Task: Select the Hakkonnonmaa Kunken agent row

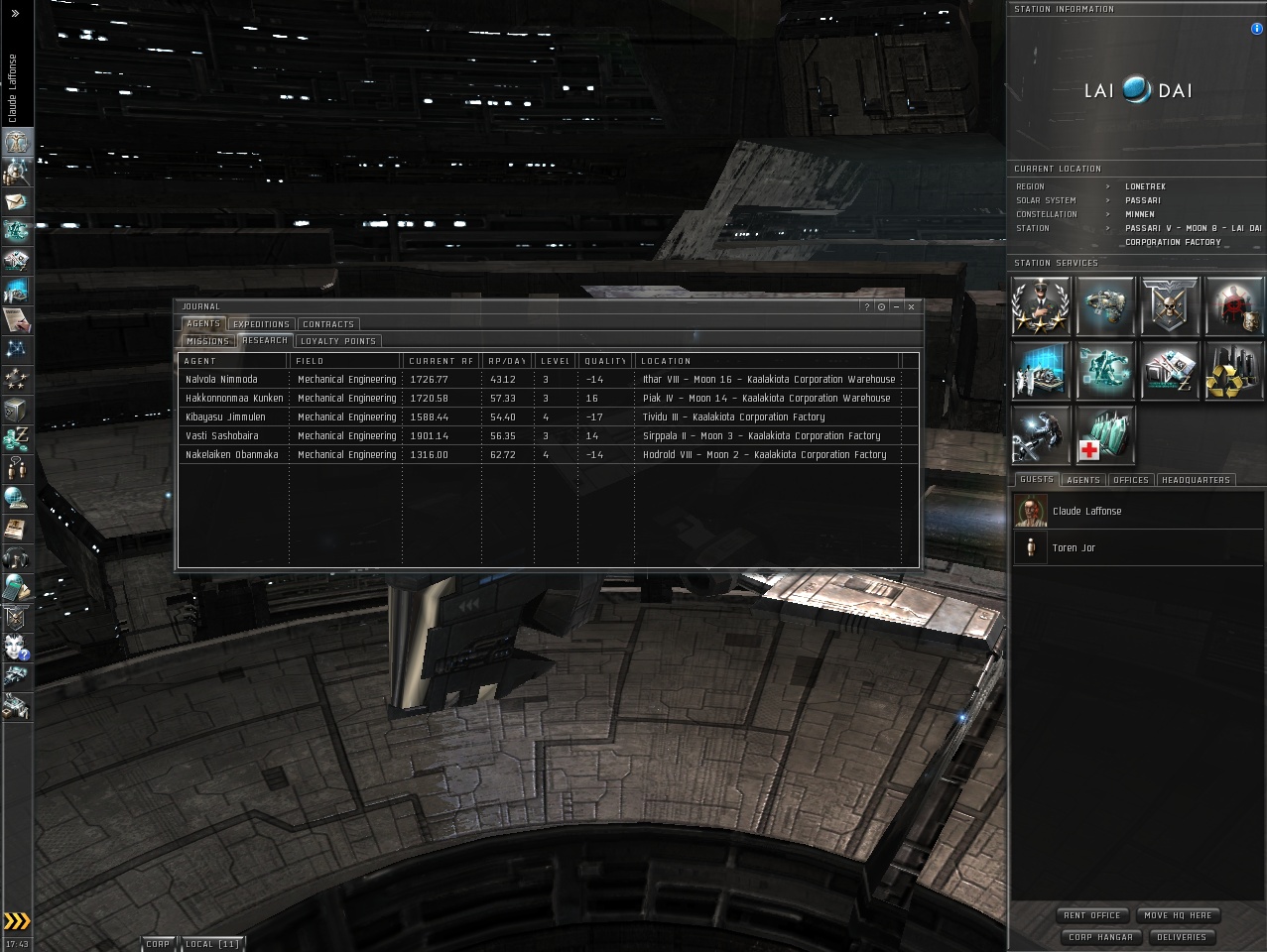Action: (x=548, y=398)
